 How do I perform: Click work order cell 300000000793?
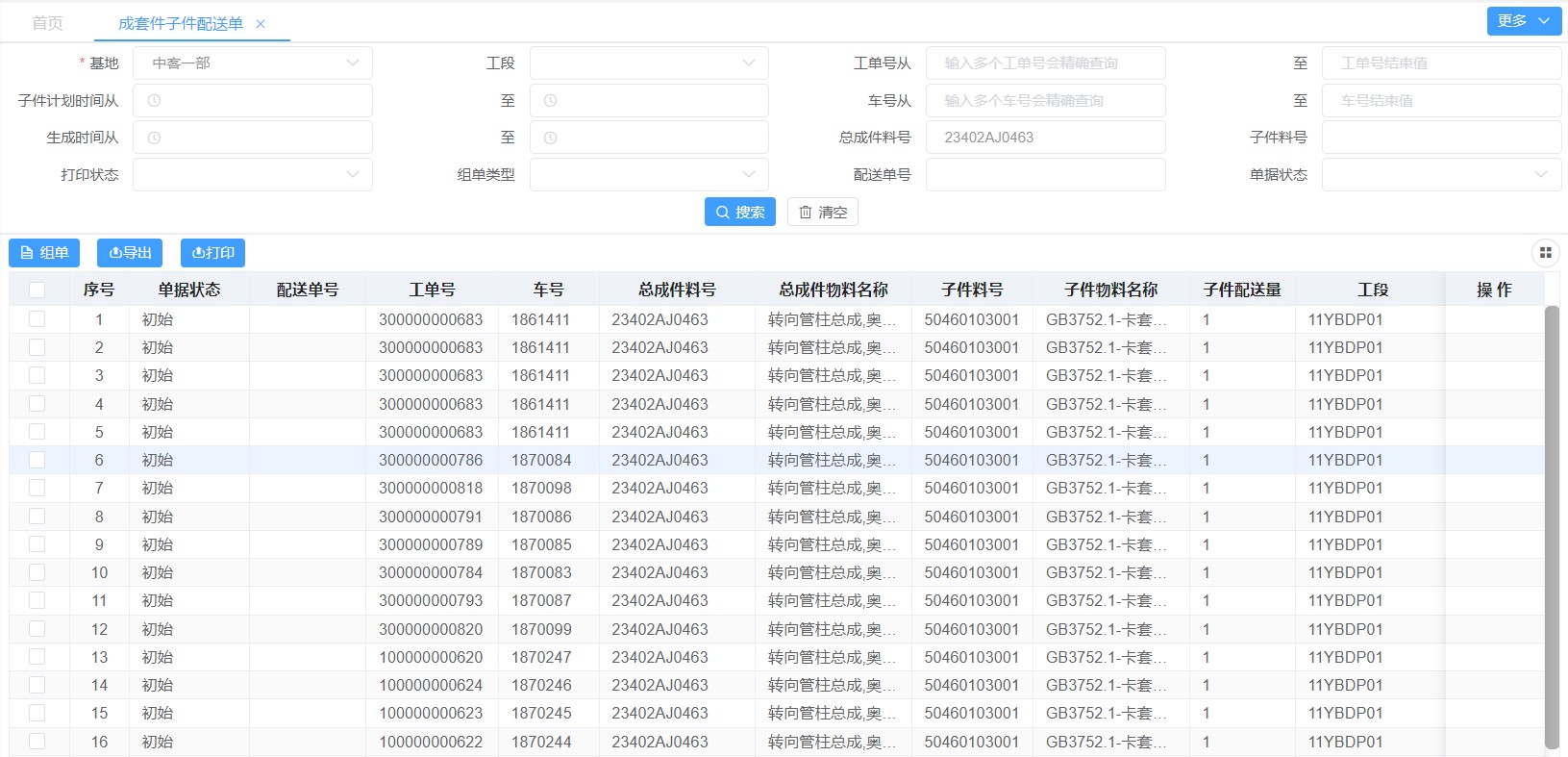[x=431, y=600]
